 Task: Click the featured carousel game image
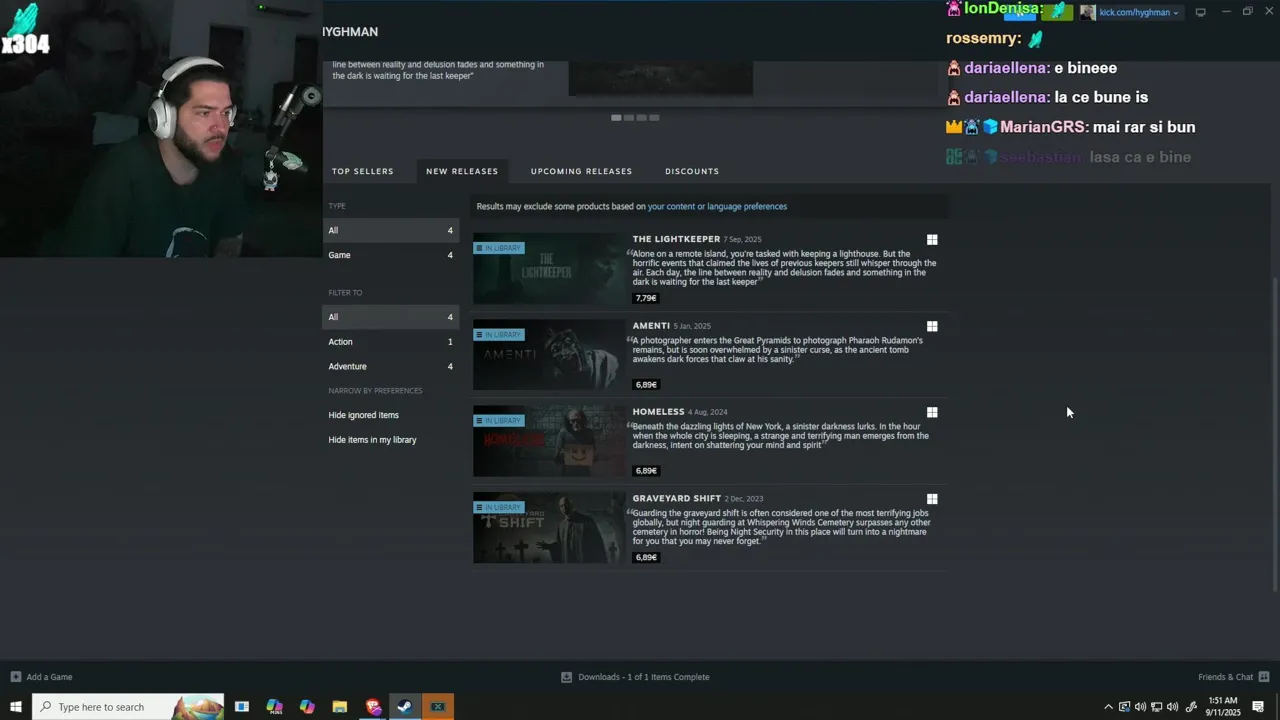point(661,78)
